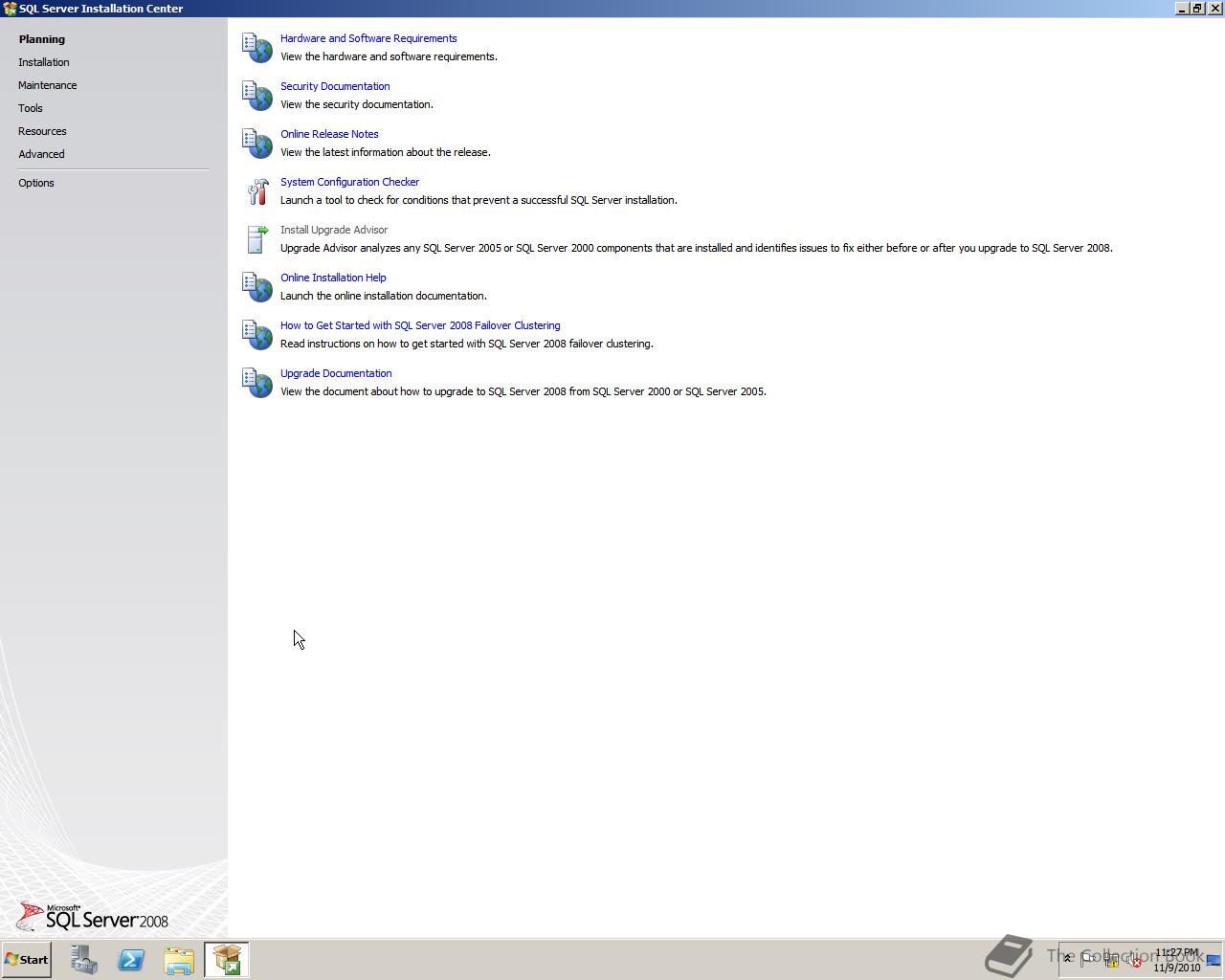Click the Action Center flag tray icon

tap(1087, 960)
